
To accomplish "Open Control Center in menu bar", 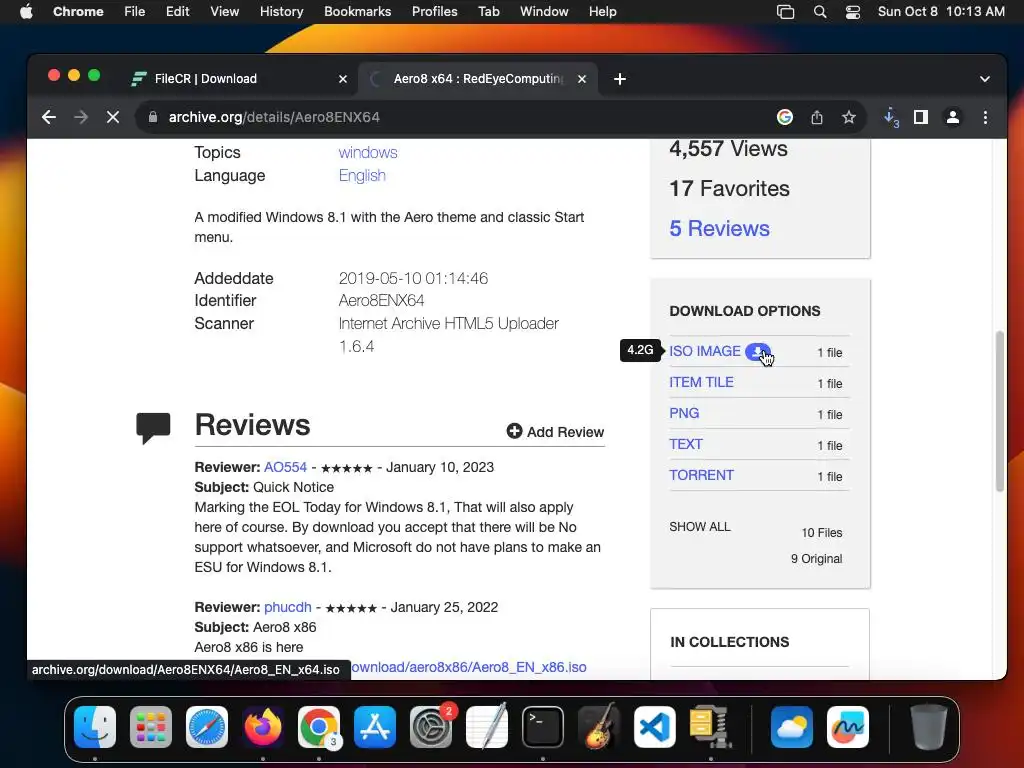I will pos(853,12).
